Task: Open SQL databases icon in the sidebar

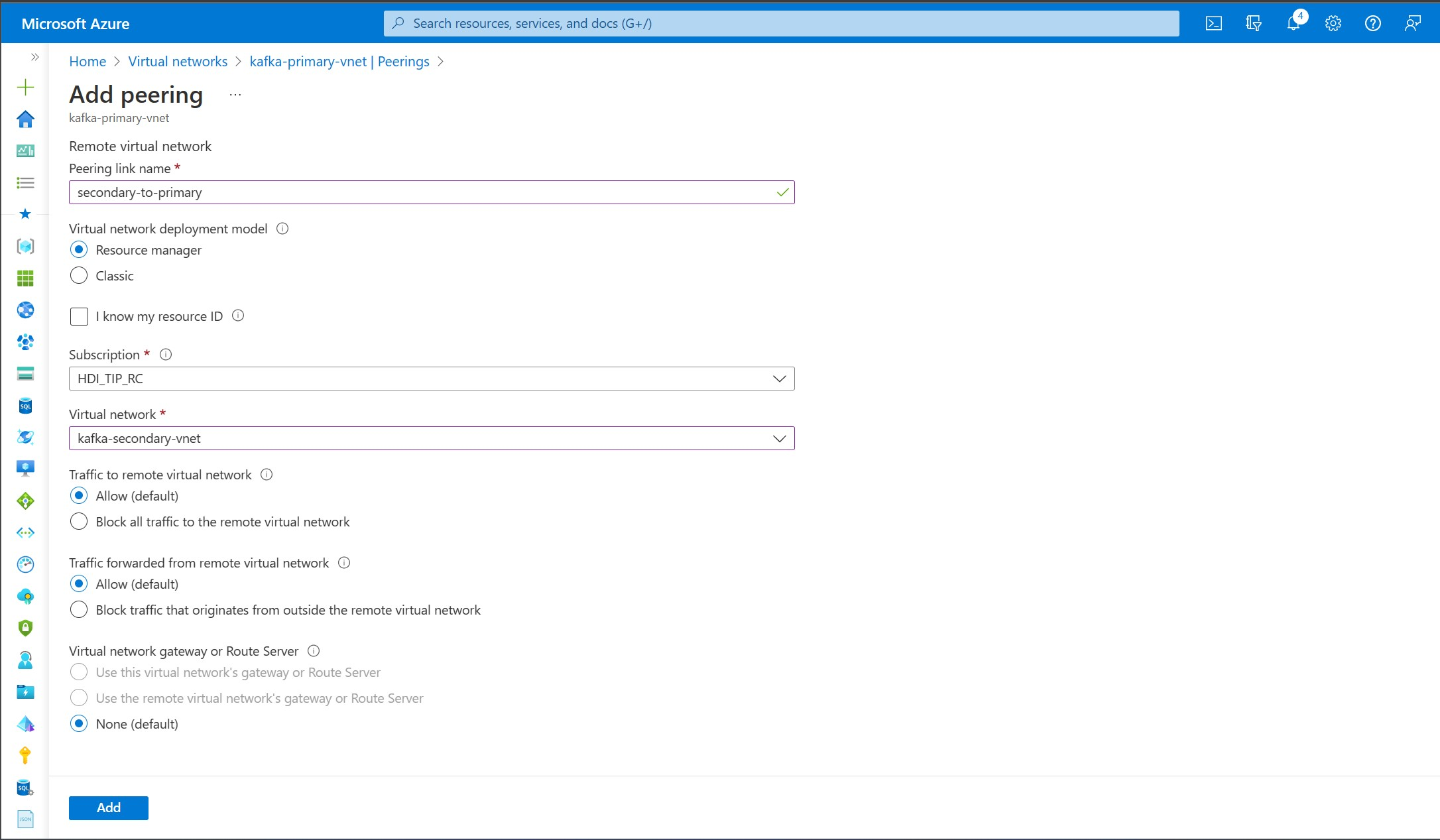Action: pyautogui.click(x=25, y=406)
